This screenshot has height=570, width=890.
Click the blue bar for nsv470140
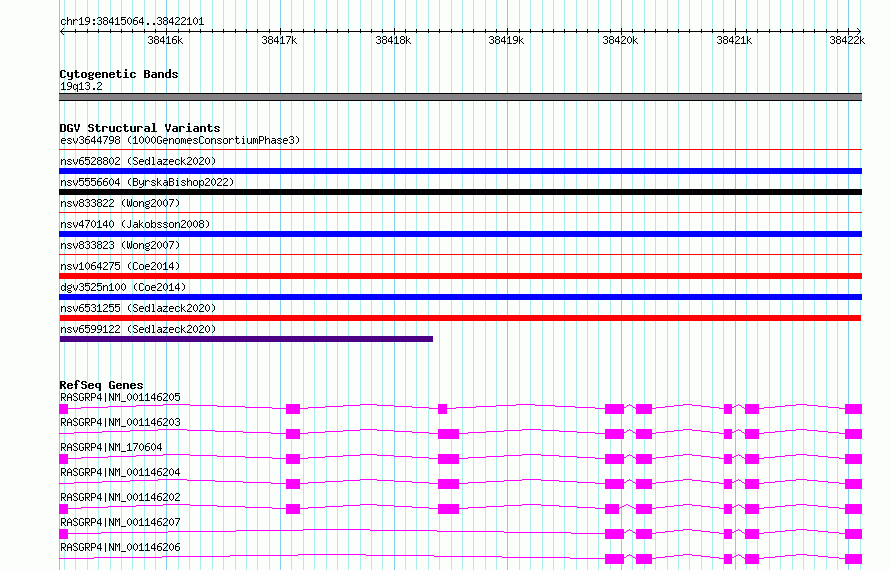(x=460, y=234)
